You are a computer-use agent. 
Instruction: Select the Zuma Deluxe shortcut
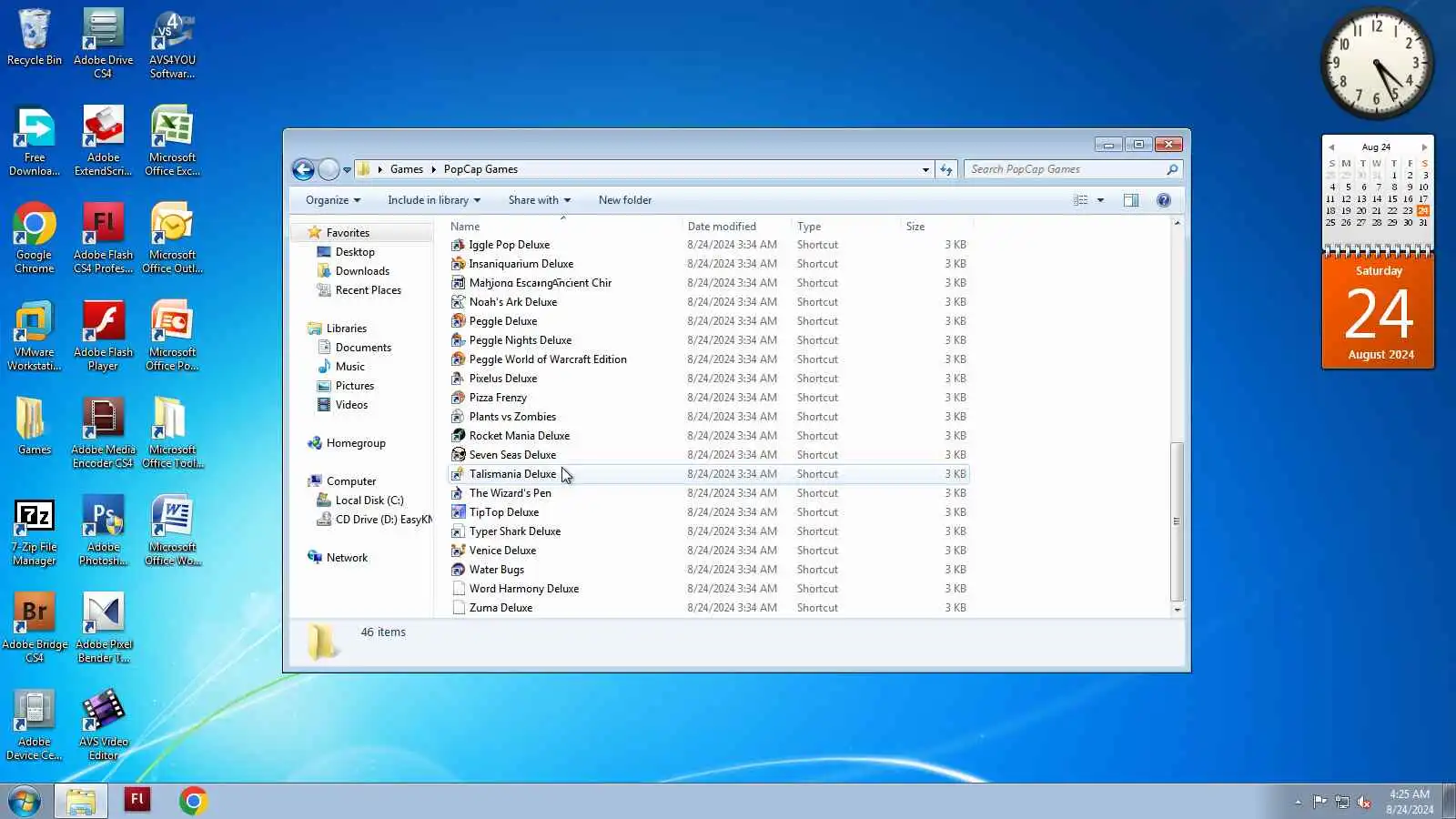708,608
